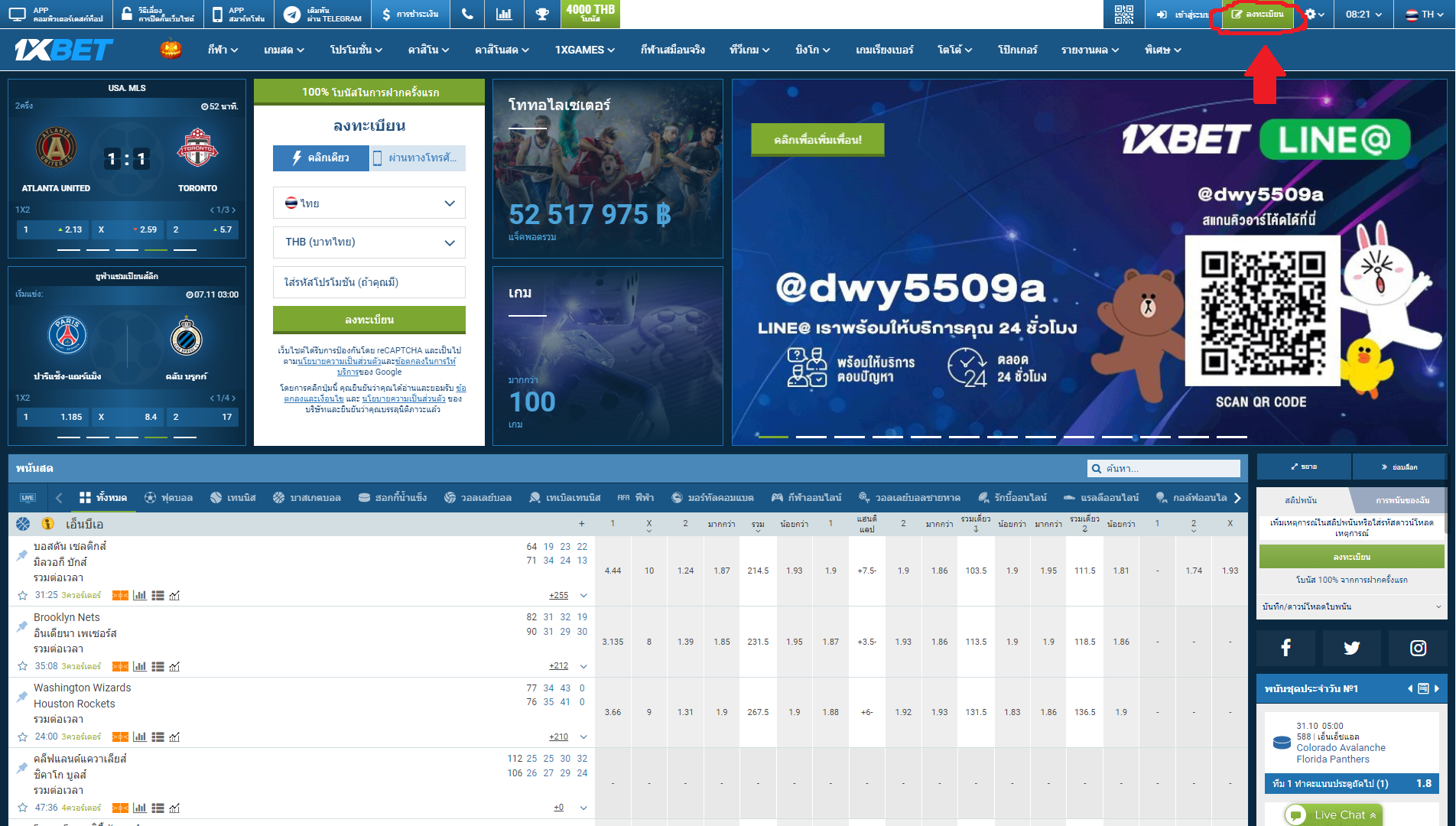Screen dimensions: 1456x826
Task: Click the first banner carousel indicator
Action: coord(773,437)
